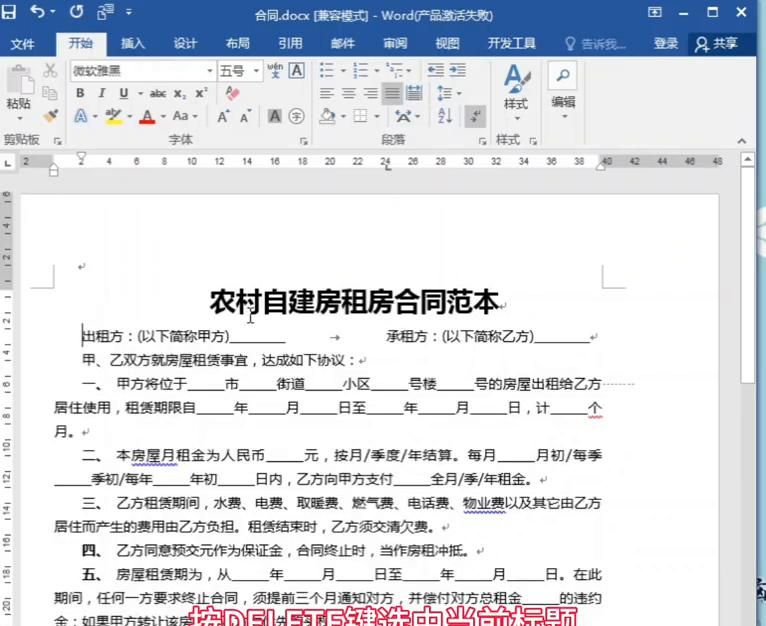Toggle Subscript formatting
This screenshot has height=626, width=766.
pyautogui.click(x=180, y=93)
